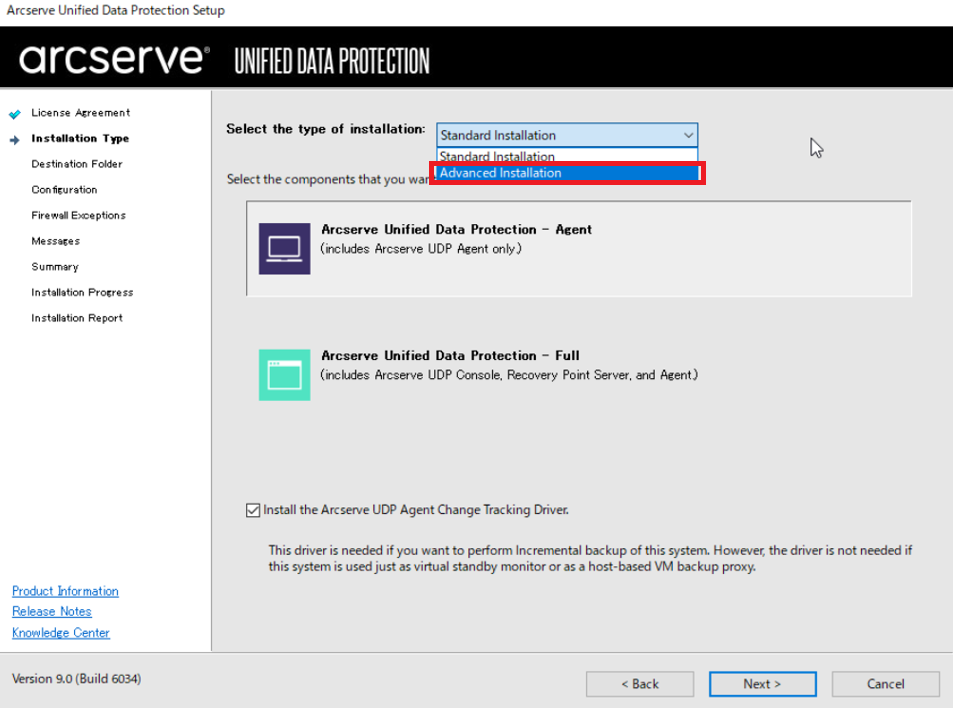Click the Next button
The width and height of the screenshot is (953, 708).
(762, 684)
